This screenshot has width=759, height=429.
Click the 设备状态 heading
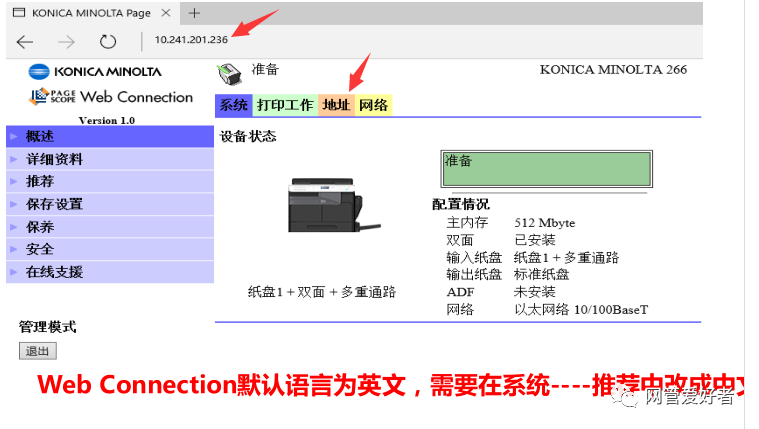point(248,137)
